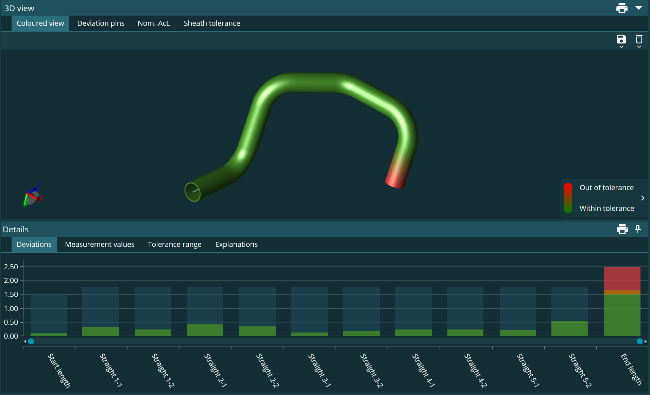Click the 'Out of tolerance' legend label
This screenshot has width=650, height=395.
coord(606,188)
